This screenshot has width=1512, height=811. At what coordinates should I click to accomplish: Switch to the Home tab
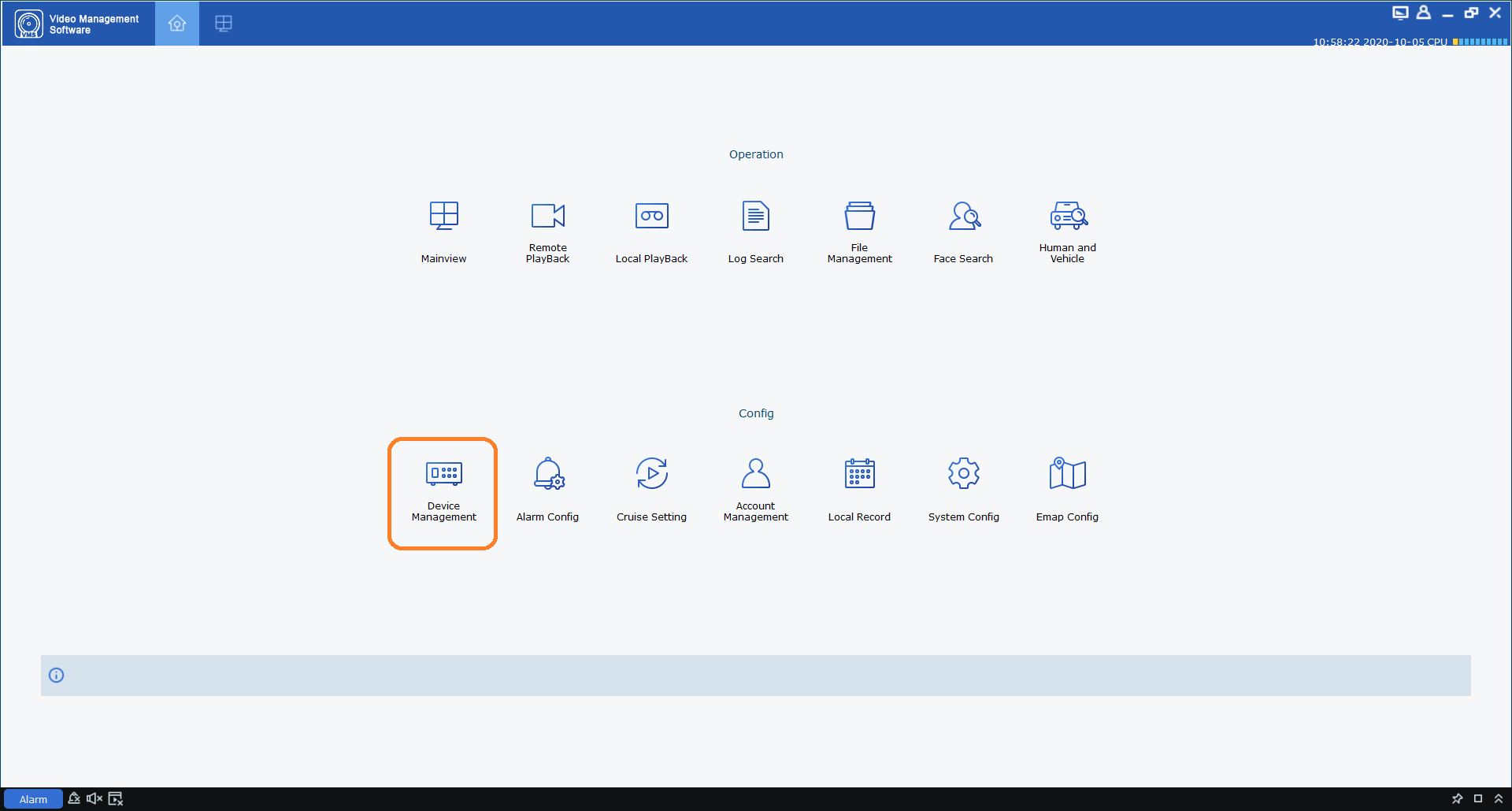tap(177, 24)
